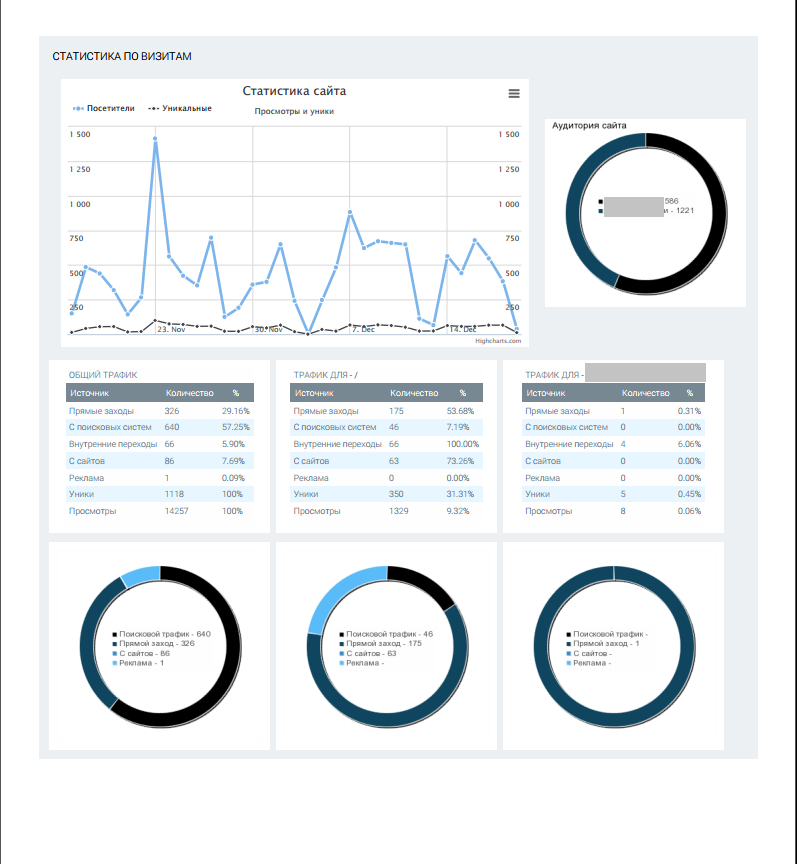Click the Реклама - 1 legend marker
The height and width of the screenshot is (864, 797).
coord(115,663)
